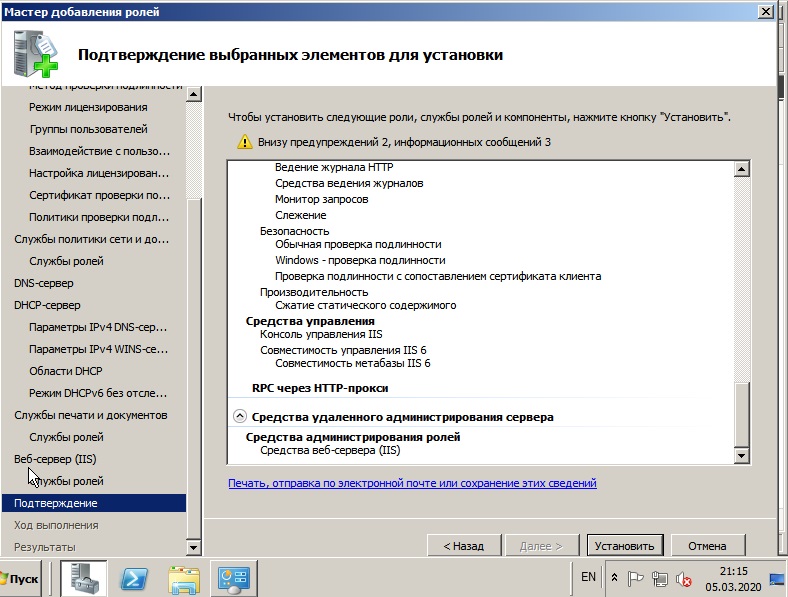Select Области DHCP step
788x597 pixels.
coord(66,371)
